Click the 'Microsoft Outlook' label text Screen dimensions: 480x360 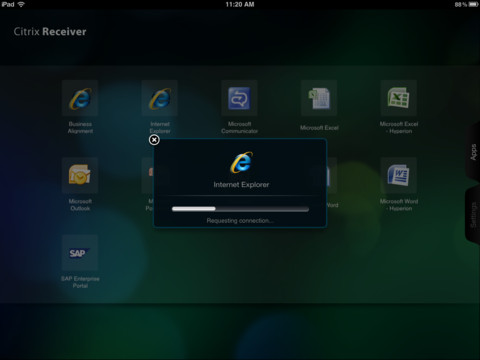pos(80,205)
